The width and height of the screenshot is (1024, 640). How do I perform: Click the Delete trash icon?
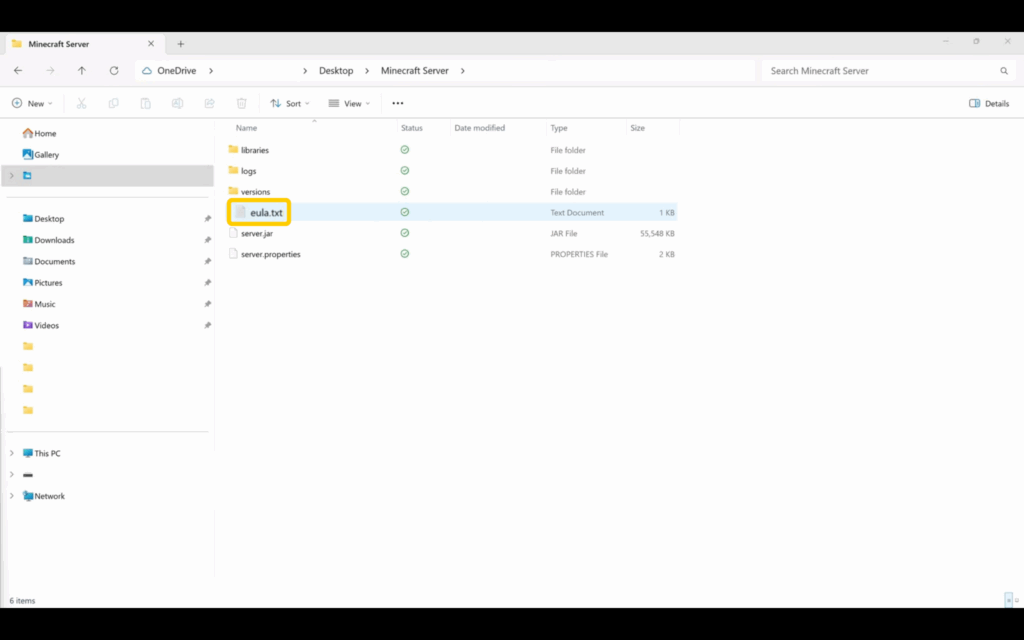[x=242, y=103]
